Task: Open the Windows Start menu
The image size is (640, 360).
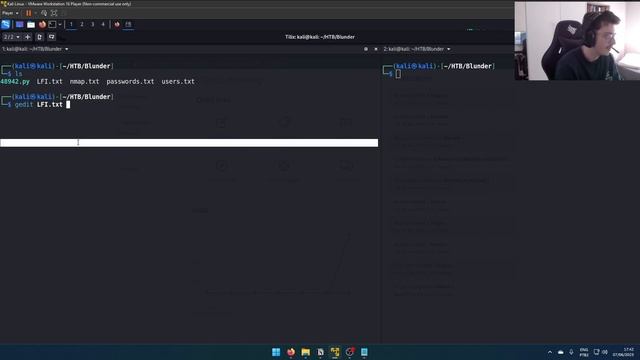Action: point(276,352)
